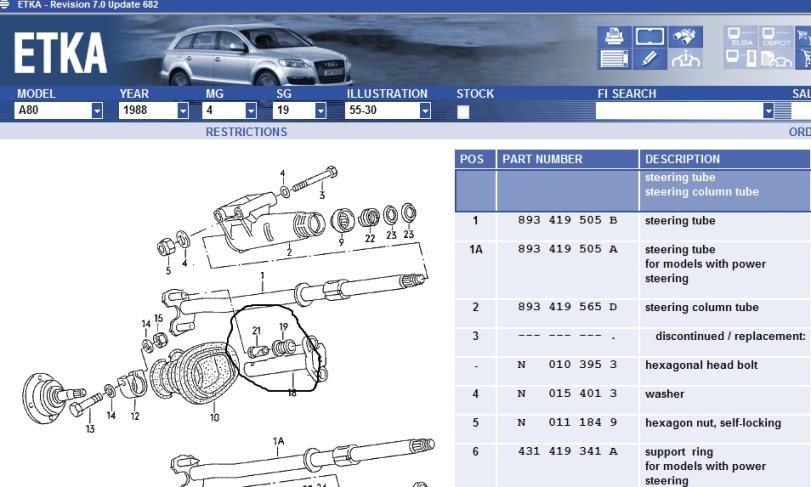This screenshot has height=487, width=811.
Task: Click callout 2 on column tube
Action: [x=289, y=252]
